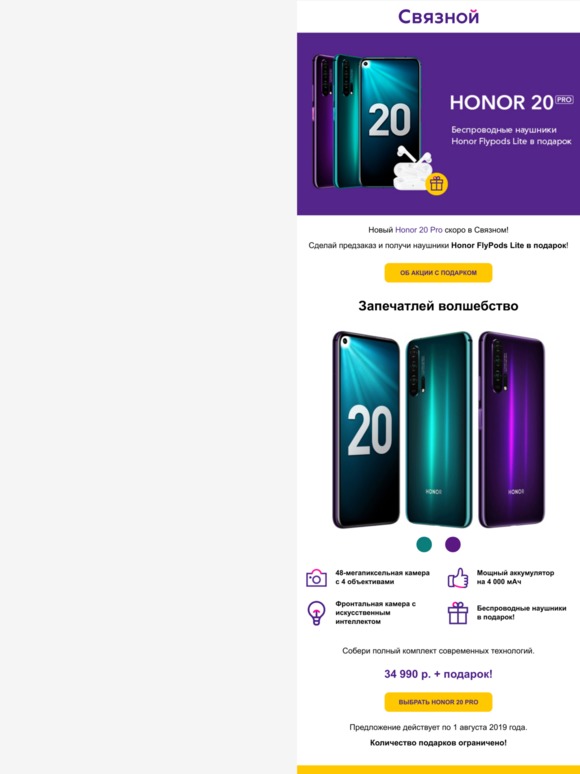Click the teal Honor phone back image

[438, 429]
